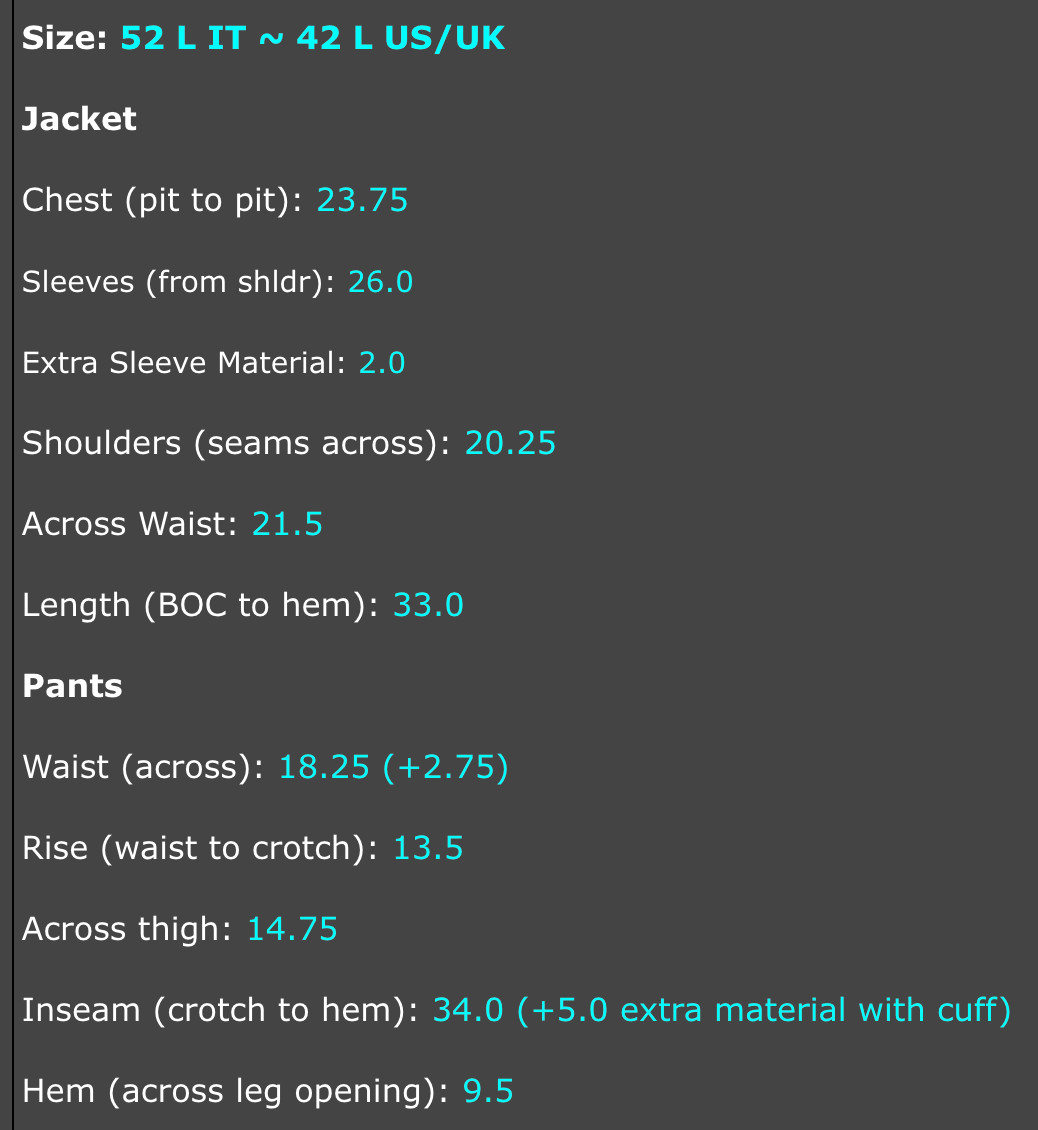Click the 'Size:' label text
The height and width of the screenshot is (1130, 1038).
click(64, 37)
